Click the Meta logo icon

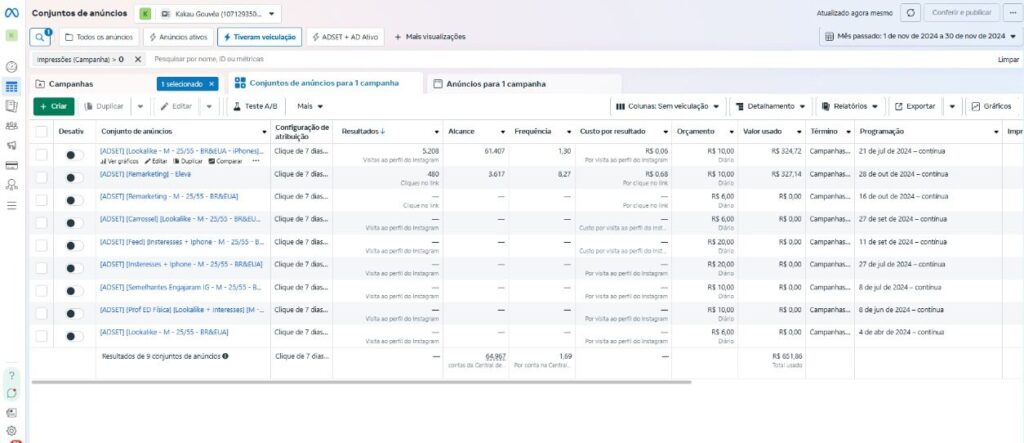pos(11,12)
